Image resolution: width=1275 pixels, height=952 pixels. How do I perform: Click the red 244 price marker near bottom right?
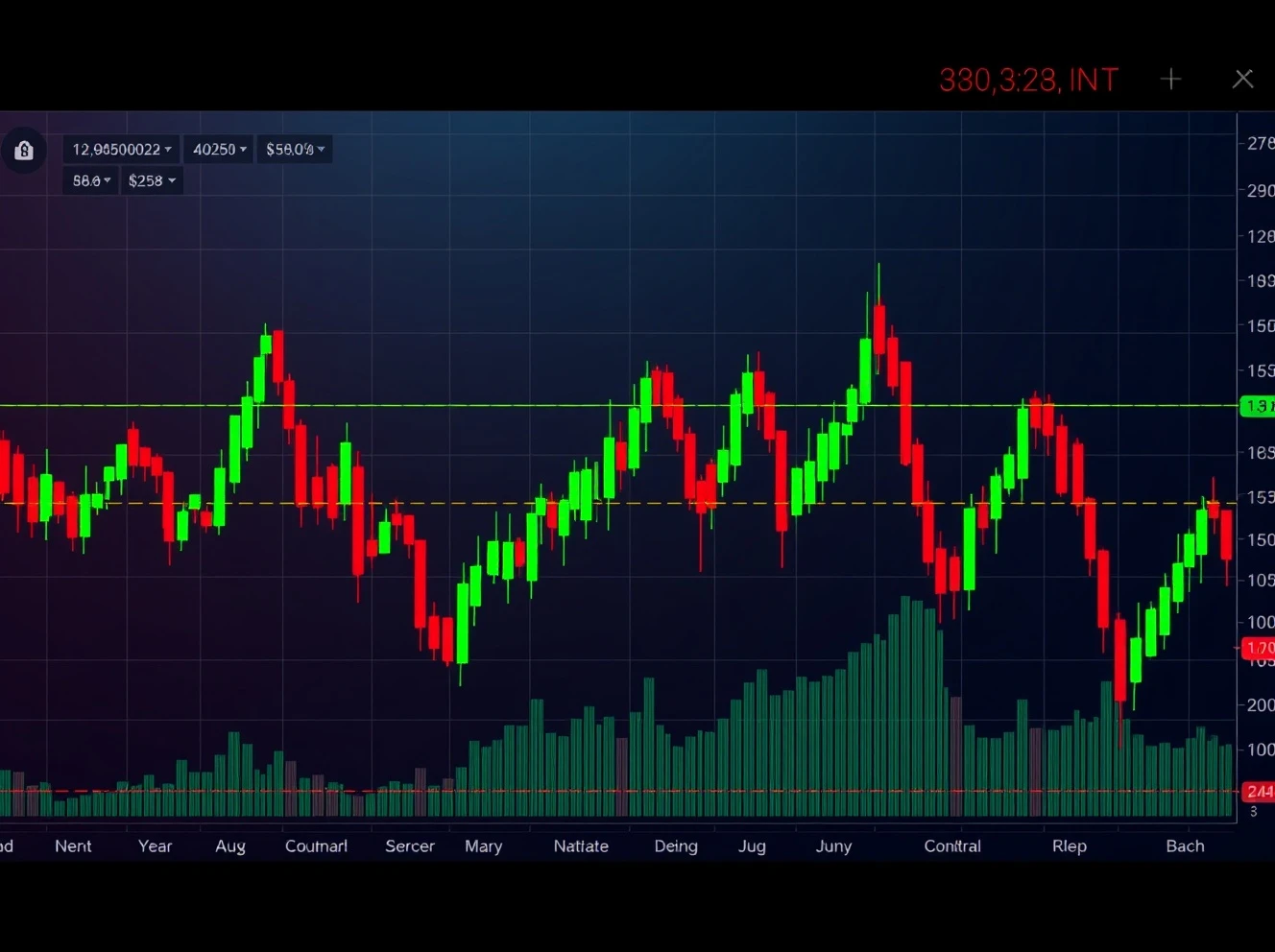[1258, 792]
